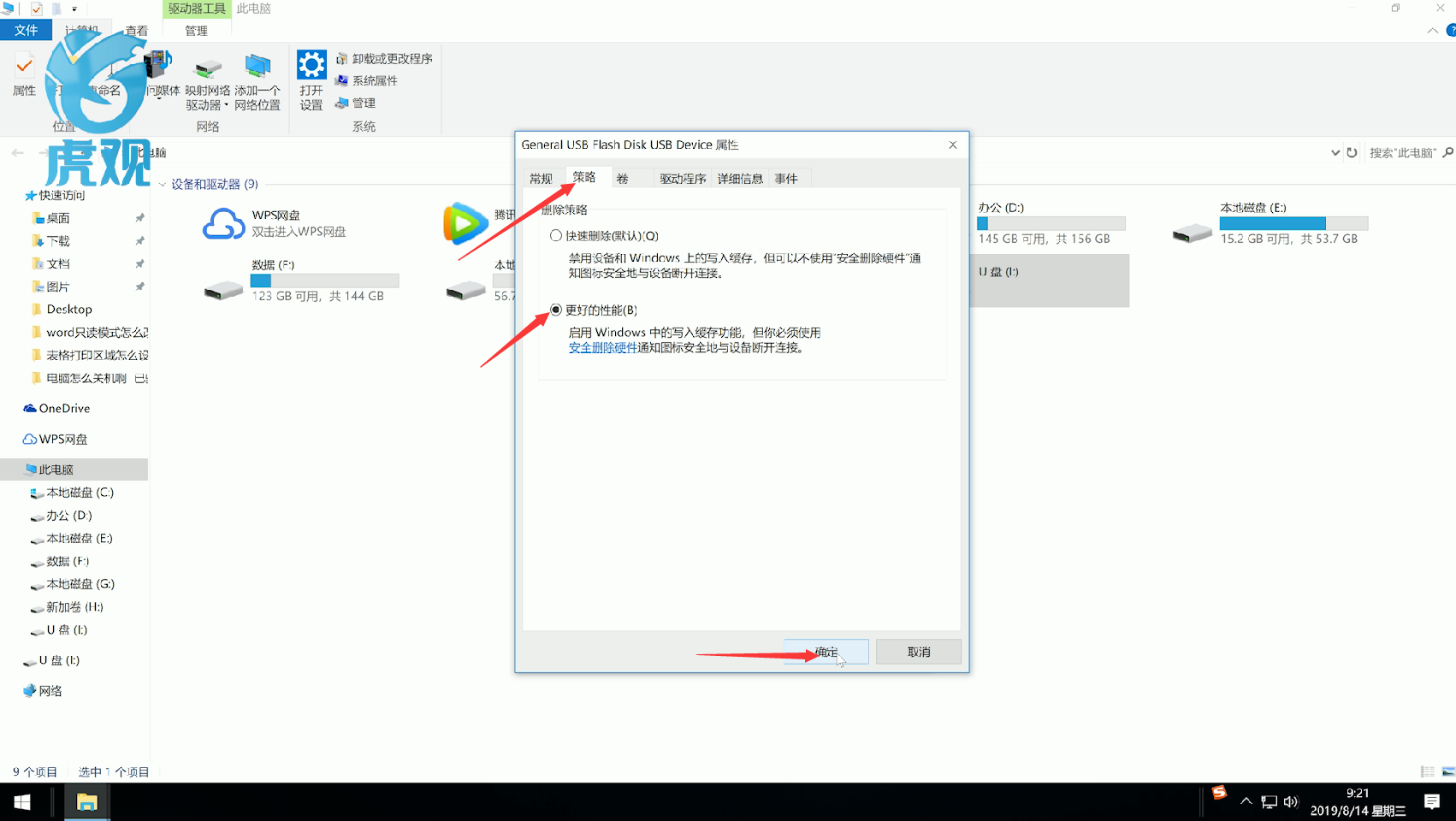
Task: Select Quick removal (快速删除) radio button
Action: coord(556,235)
